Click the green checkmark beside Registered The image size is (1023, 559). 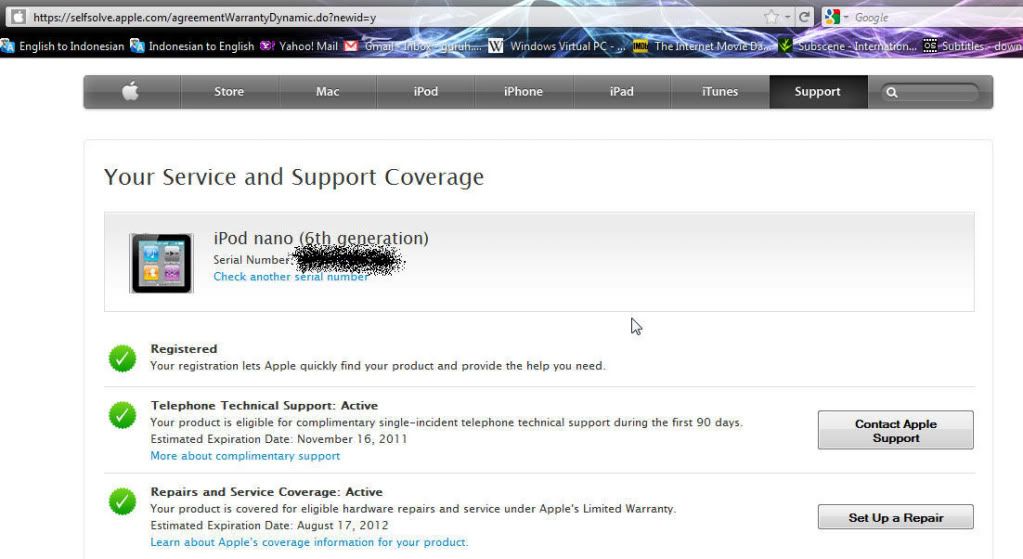122,358
